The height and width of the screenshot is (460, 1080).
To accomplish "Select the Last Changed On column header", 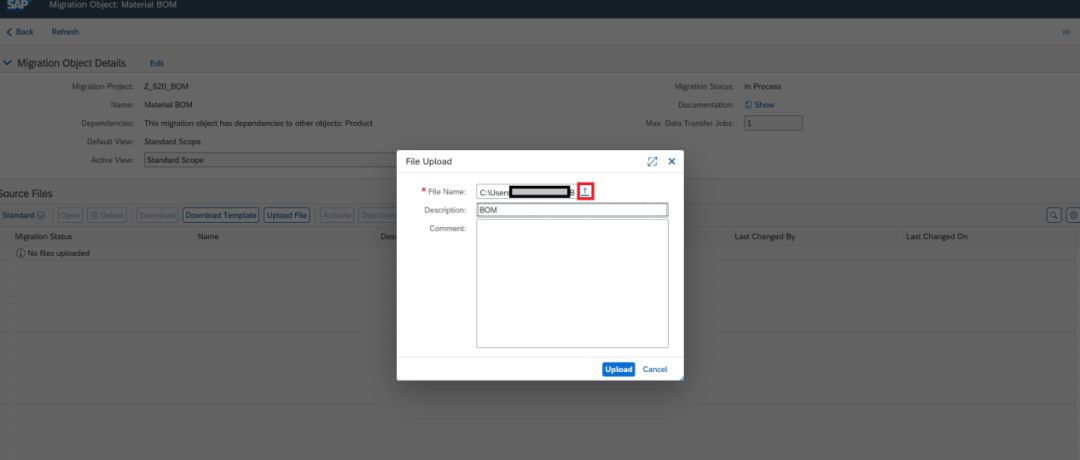I will coord(937,236).
